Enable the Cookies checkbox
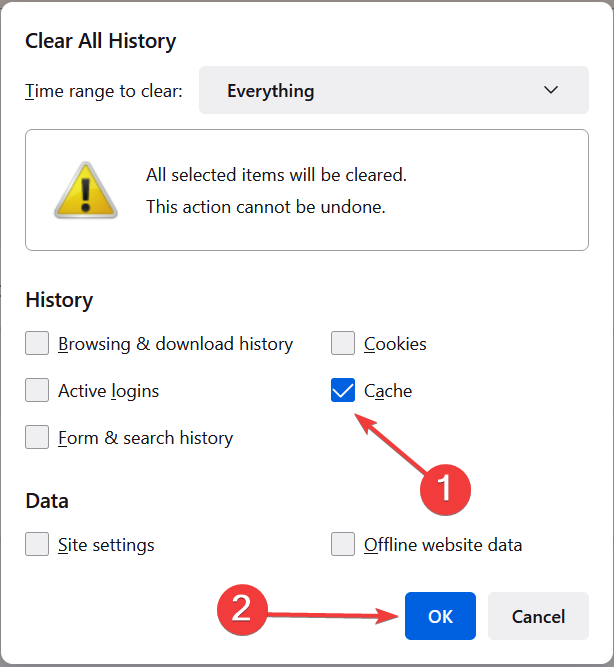614x667 pixels. pyautogui.click(x=343, y=343)
